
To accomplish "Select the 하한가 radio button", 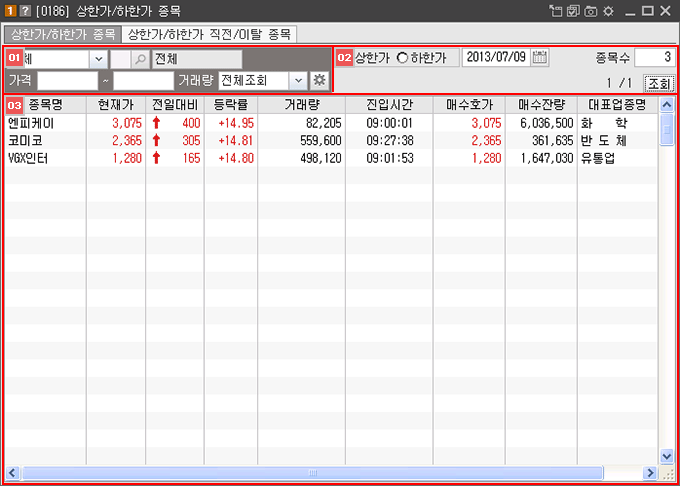I will point(402,57).
